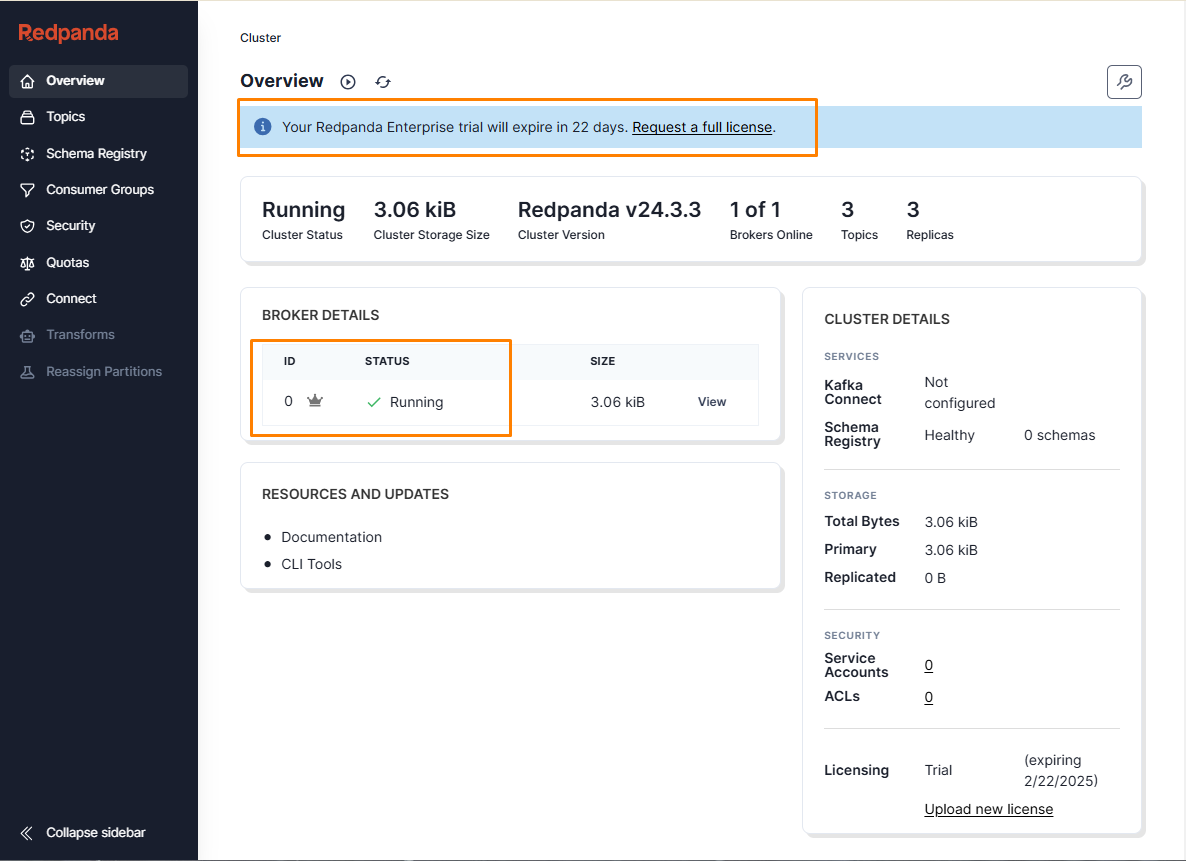1186x861 pixels.
Task: Open the wrench settings button
Action: point(1124,82)
